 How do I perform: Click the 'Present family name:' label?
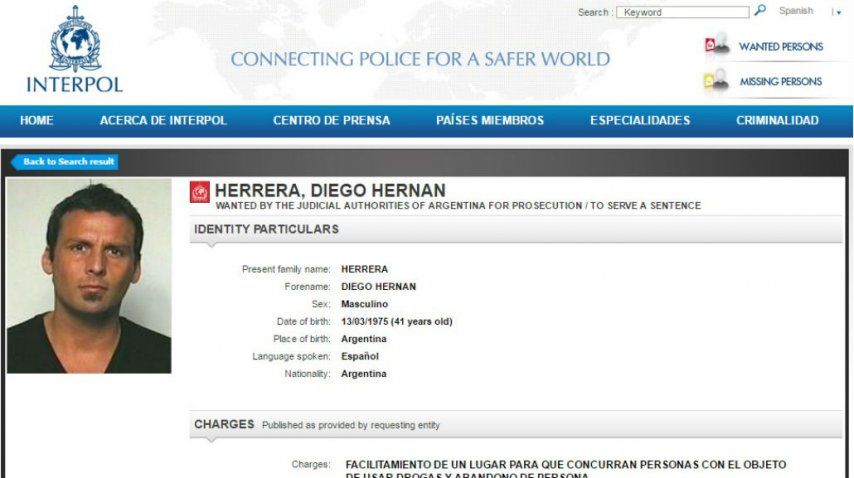point(286,269)
